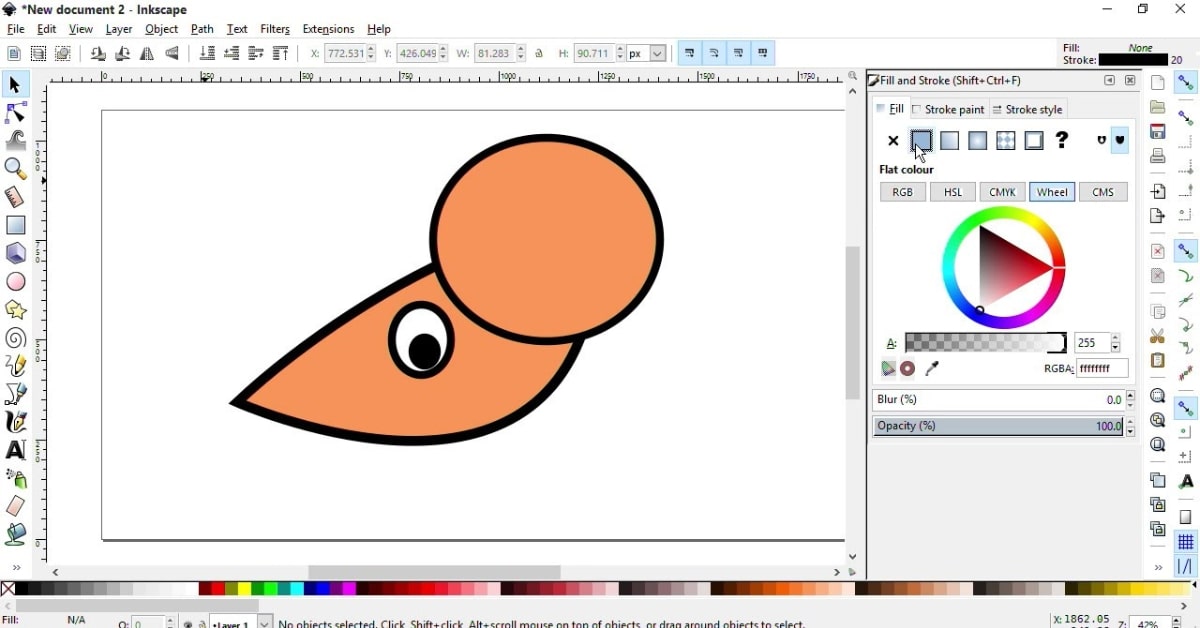
Task: Select the Measure ruler tool
Action: (x=15, y=197)
